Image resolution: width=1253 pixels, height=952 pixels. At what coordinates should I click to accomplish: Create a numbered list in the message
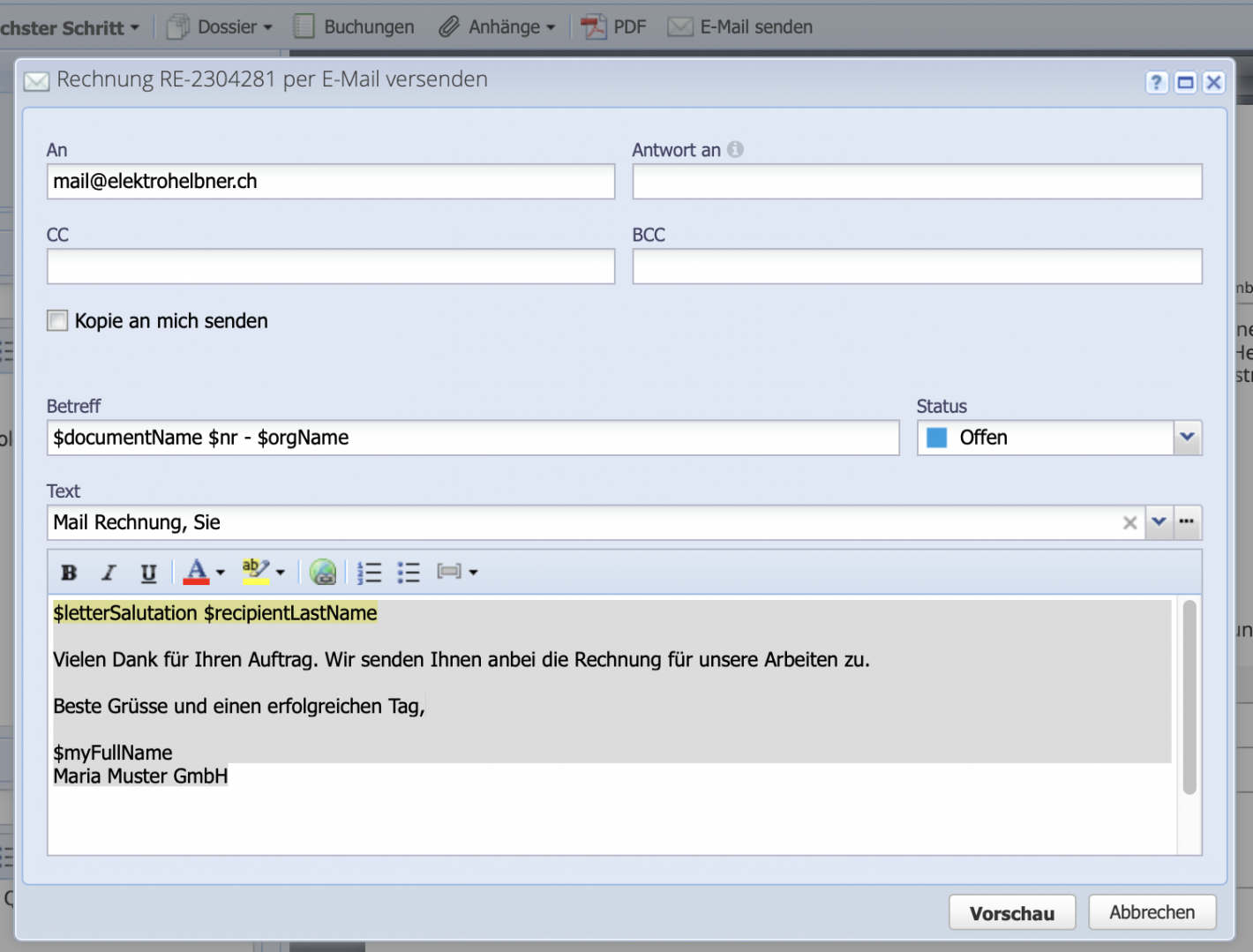(x=369, y=572)
